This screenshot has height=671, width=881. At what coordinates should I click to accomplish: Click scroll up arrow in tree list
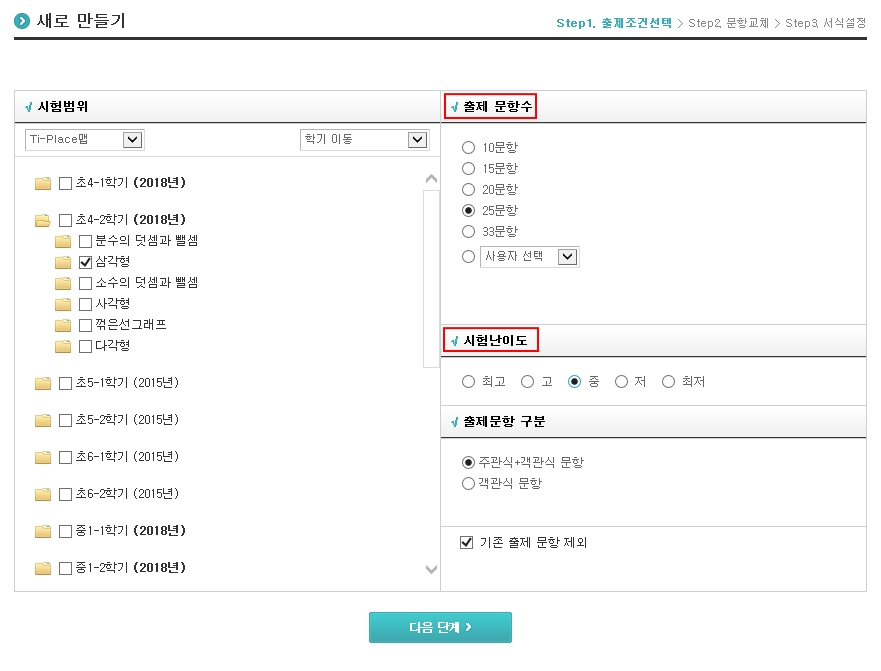tap(431, 179)
